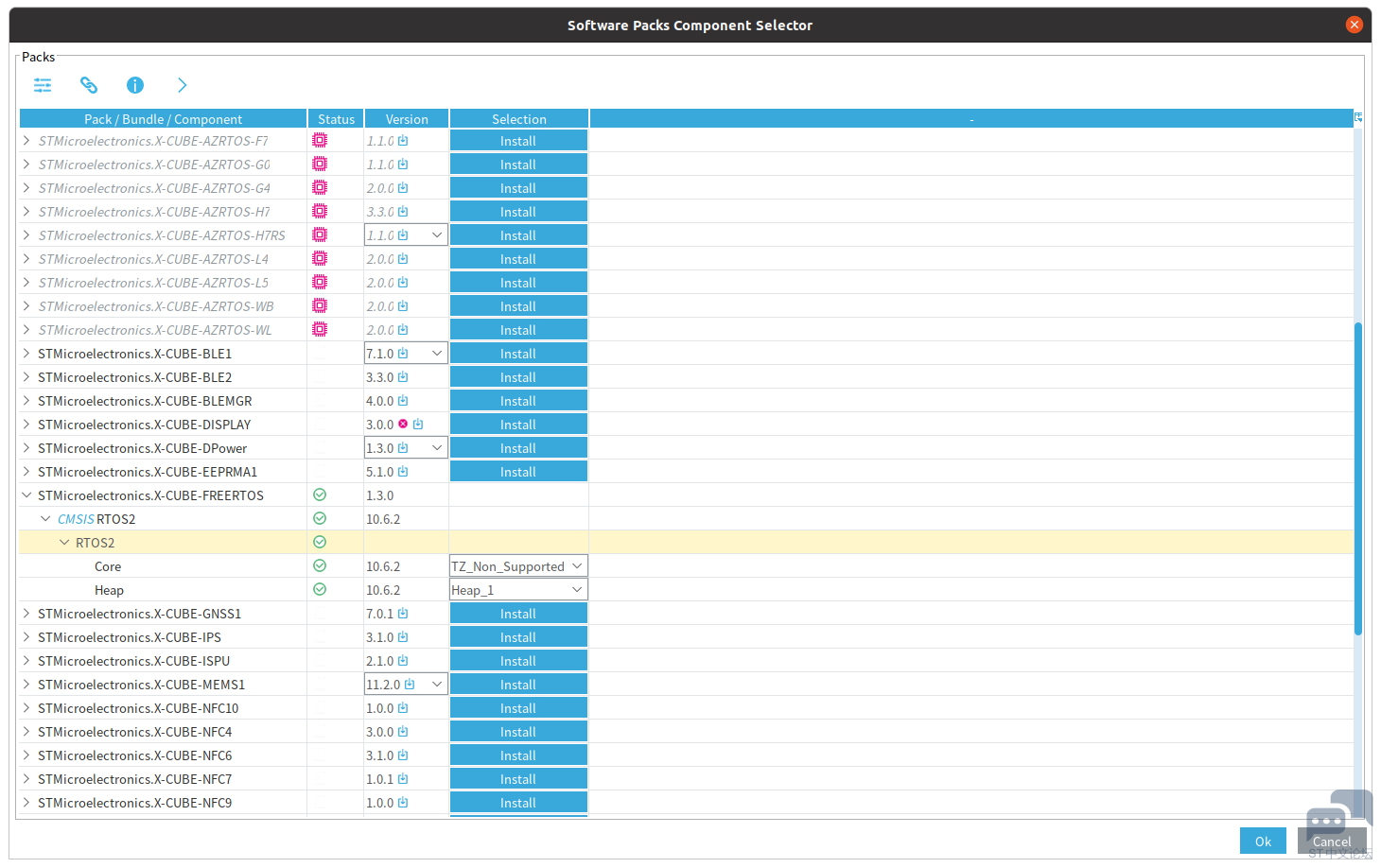Click the Status column header
1381x868 pixels.
tap(336, 119)
